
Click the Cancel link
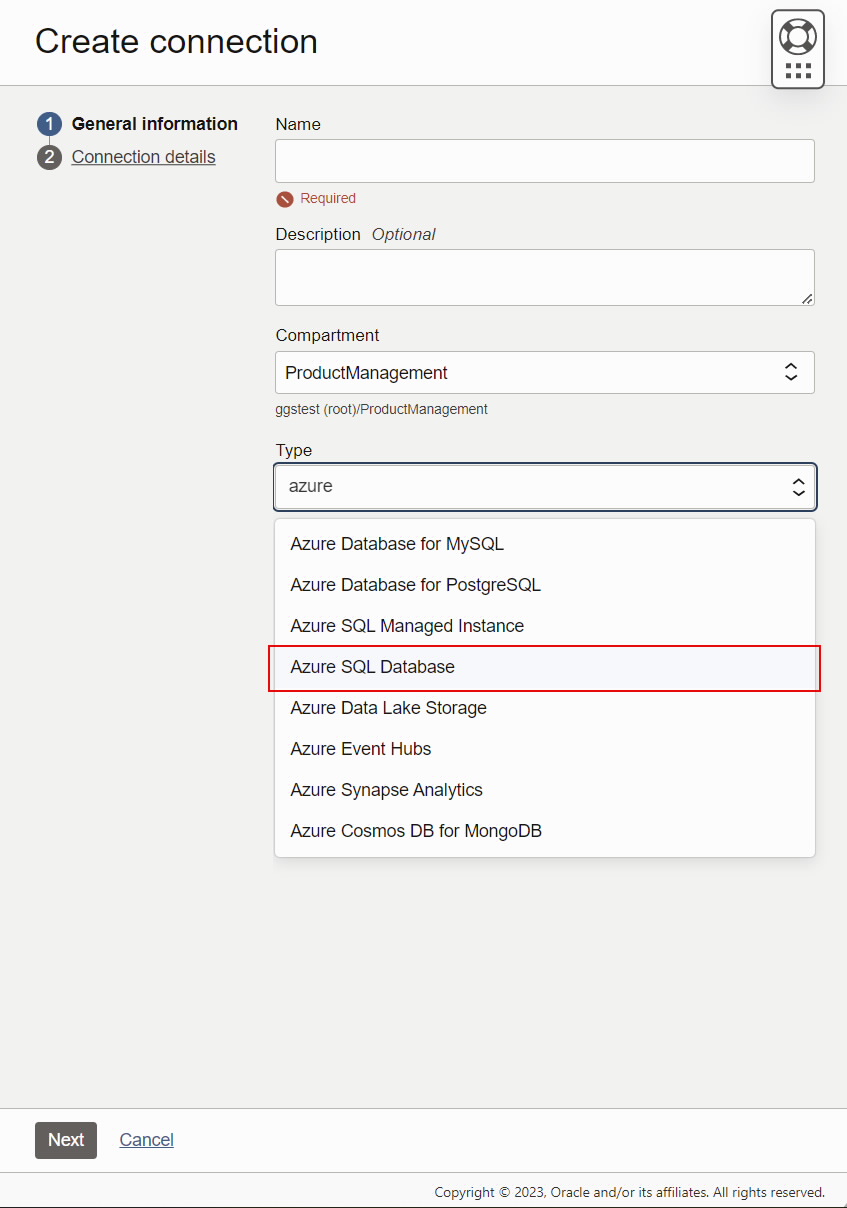pyautogui.click(x=146, y=1140)
